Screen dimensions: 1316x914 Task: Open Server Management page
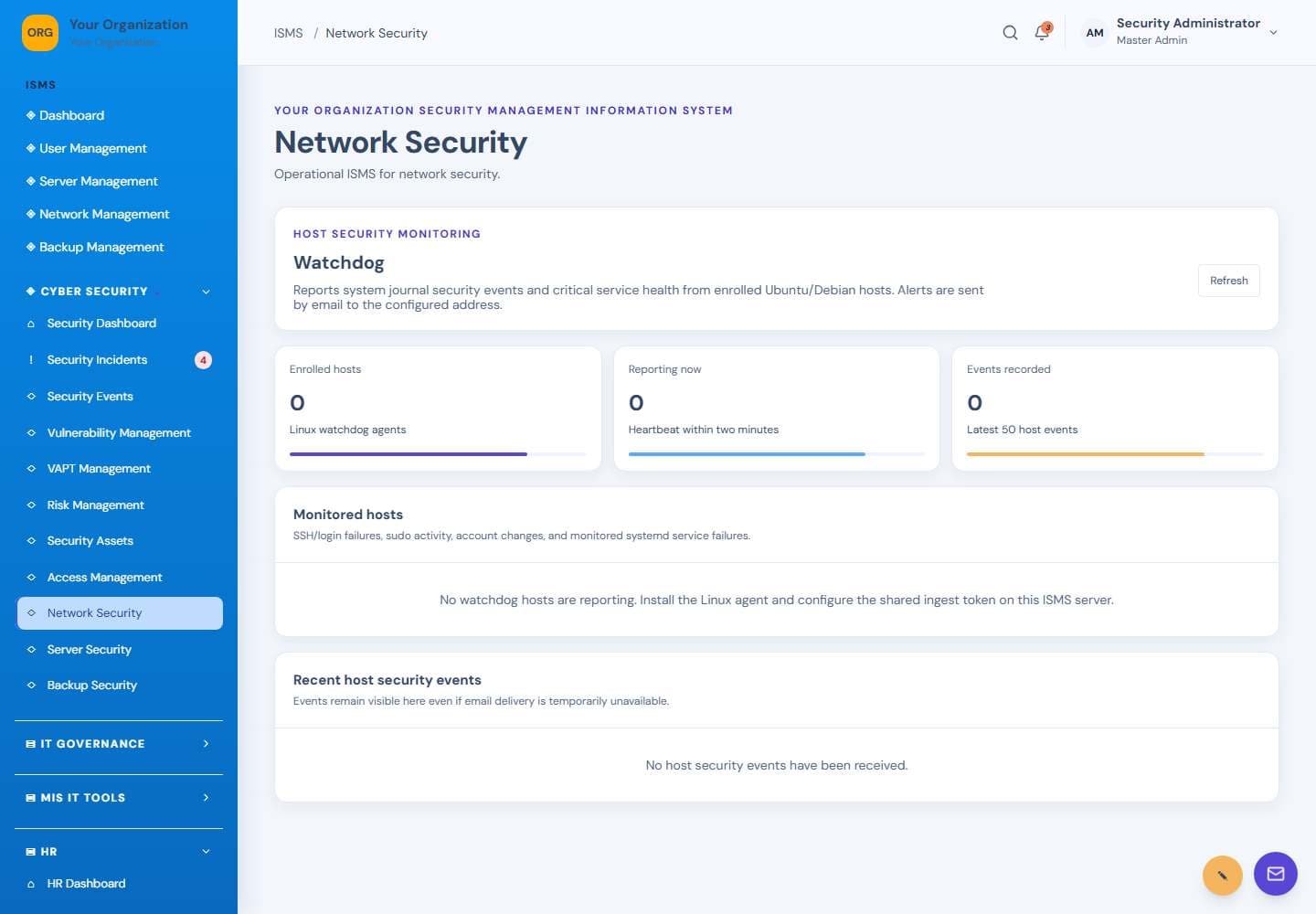click(x=99, y=181)
